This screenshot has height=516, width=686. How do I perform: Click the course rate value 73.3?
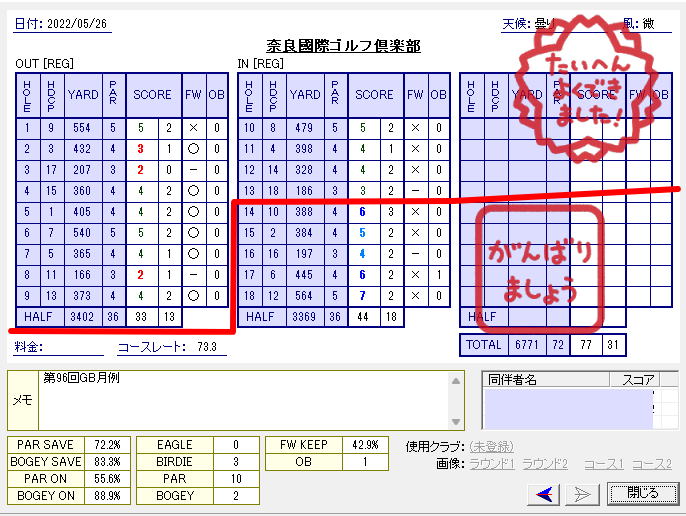click(207, 347)
